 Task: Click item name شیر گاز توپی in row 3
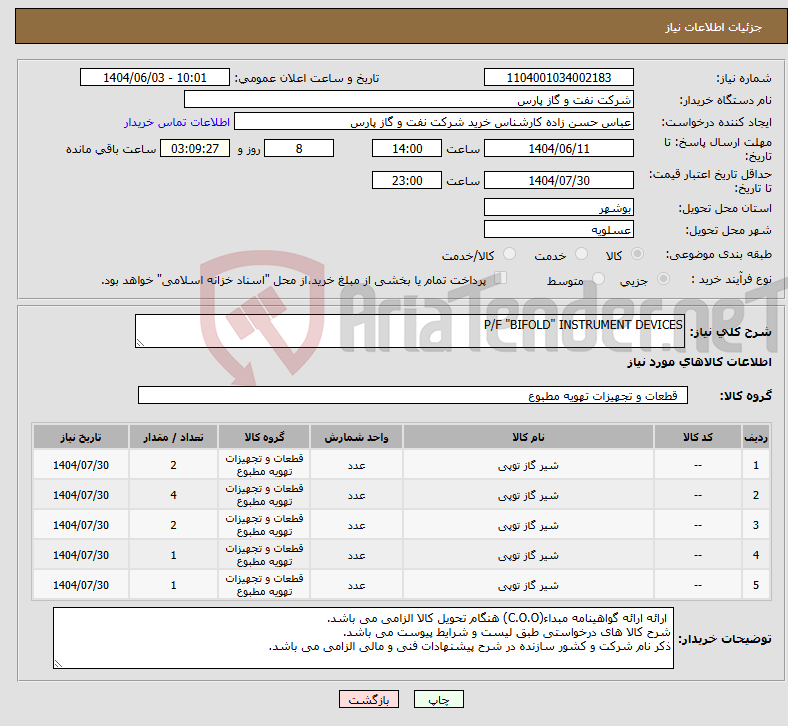tap(528, 526)
